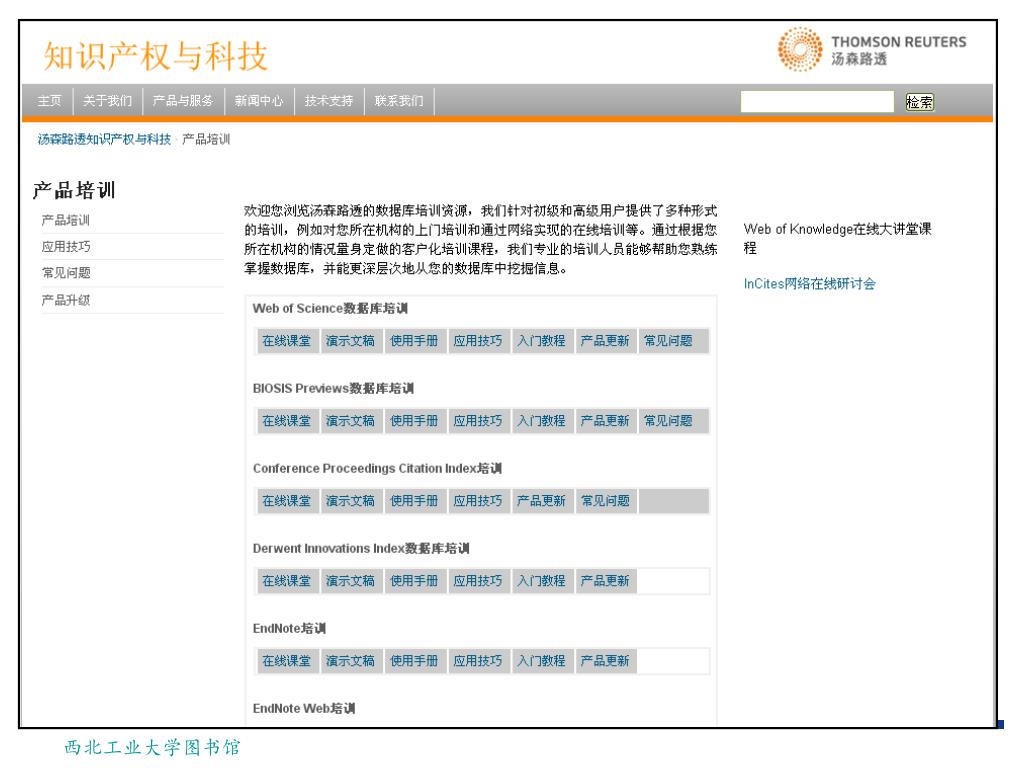The height and width of the screenshot is (768, 1024).
Task: Open 应用技巧 under BIOSIS Previews
Action: coord(478,421)
